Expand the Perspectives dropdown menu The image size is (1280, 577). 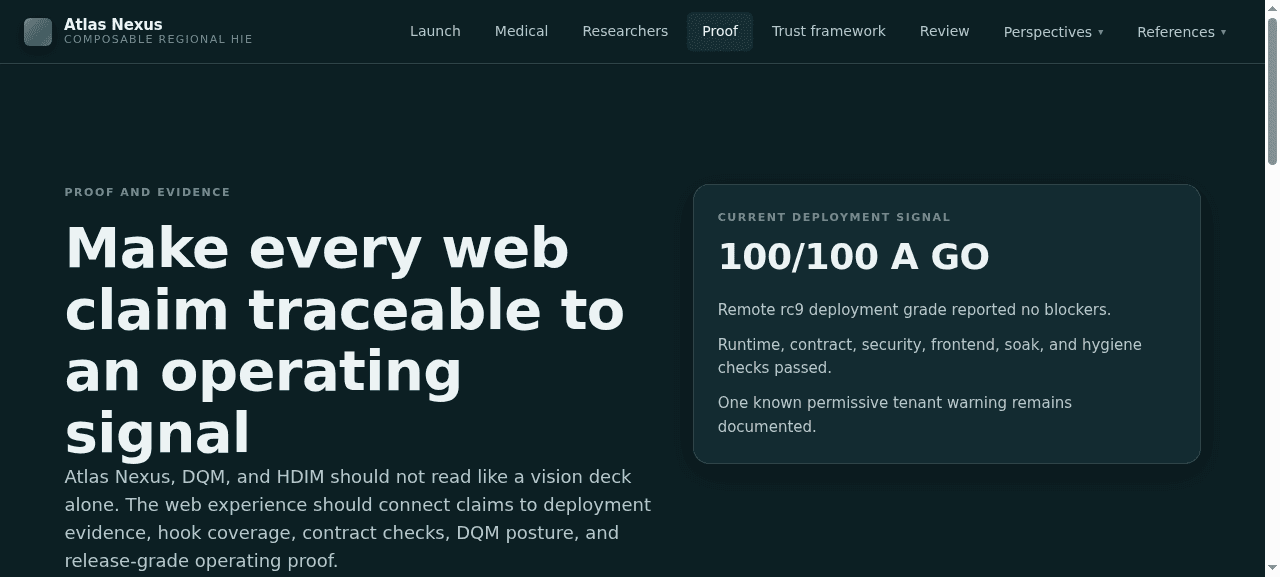pos(1047,32)
